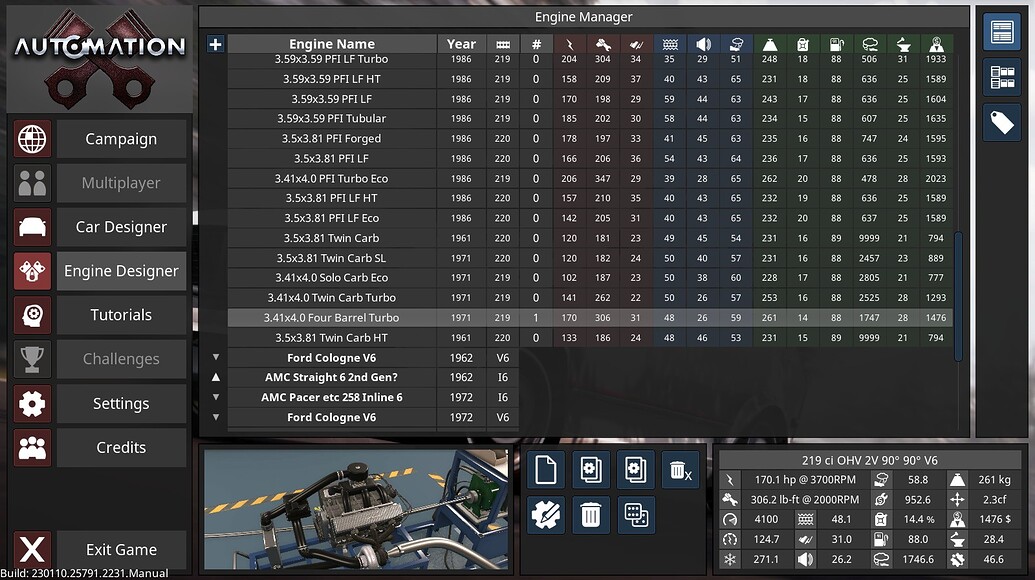Expand the 1972 Ford Cologne V6 family
This screenshot has width=1035, height=580.
tap(215, 417)
